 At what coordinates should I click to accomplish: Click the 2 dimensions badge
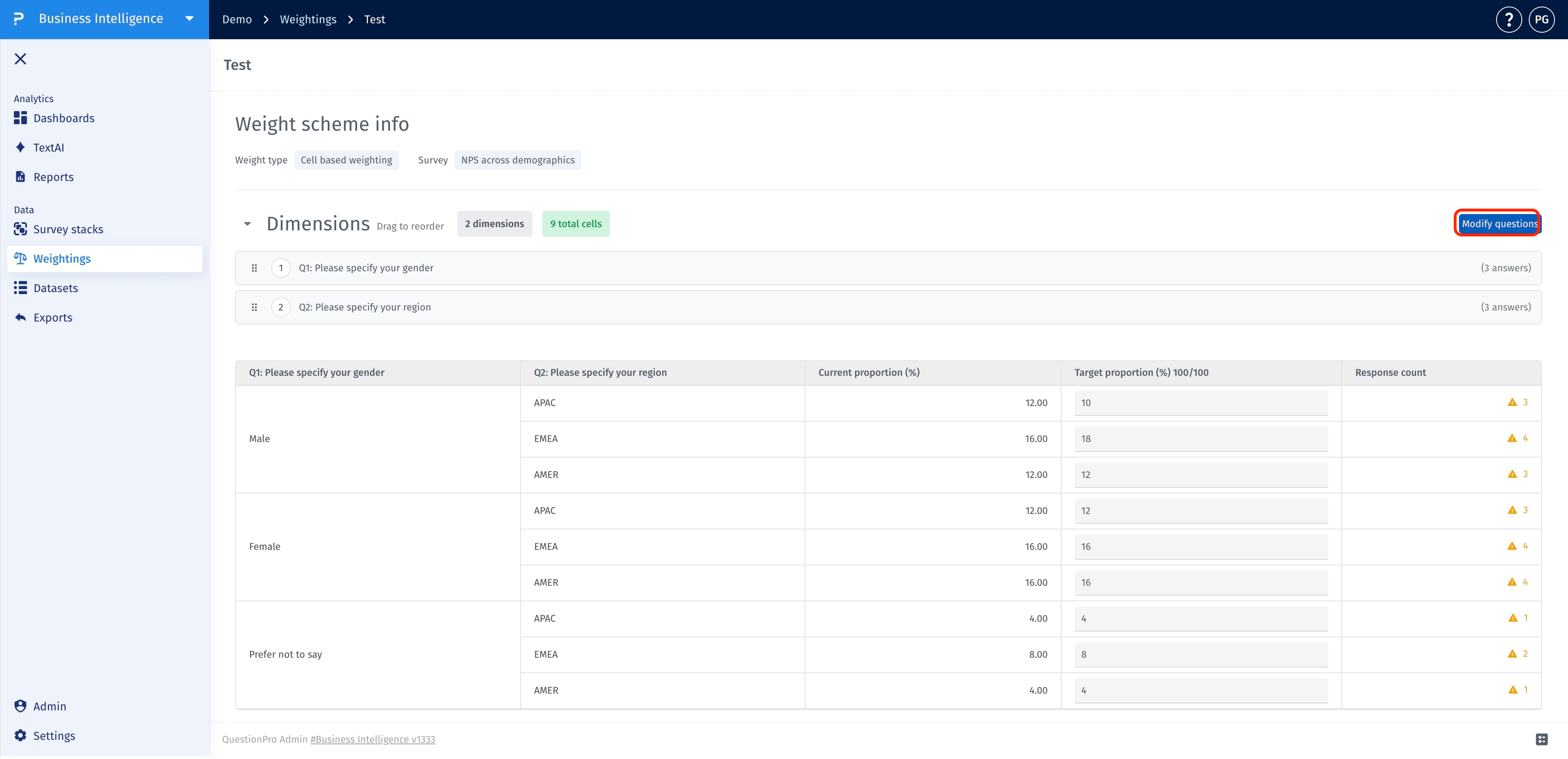click(494, 224)
